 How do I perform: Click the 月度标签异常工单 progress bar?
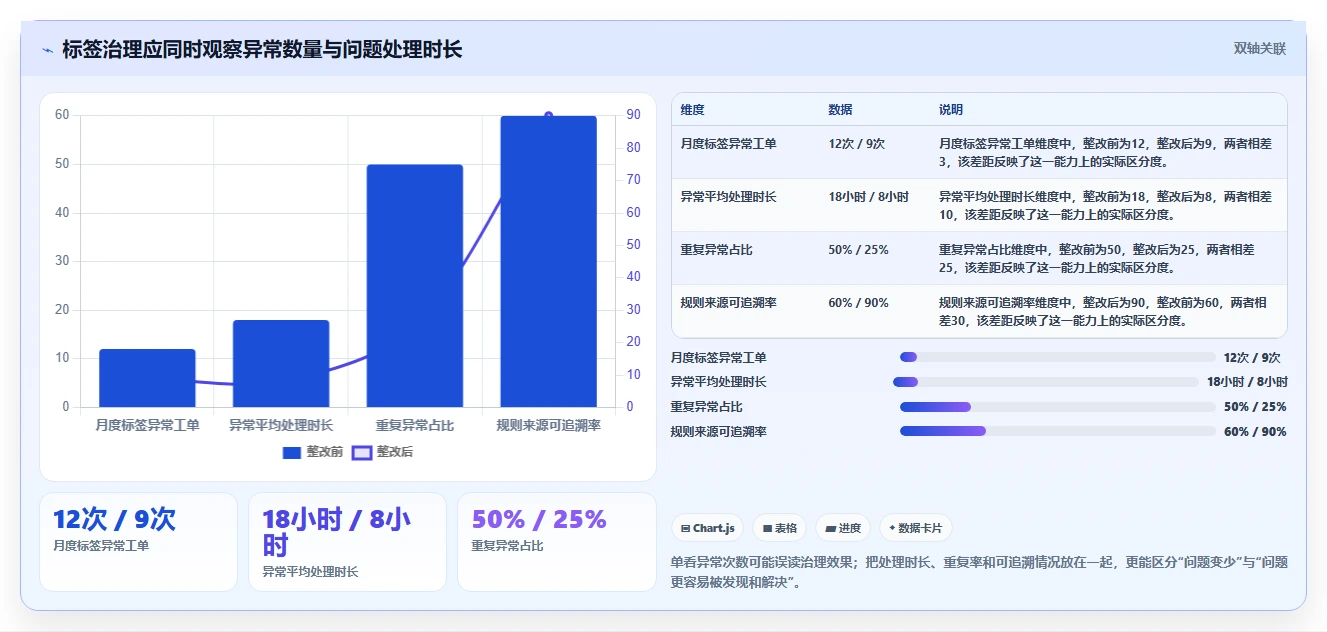click(1057, 357)
